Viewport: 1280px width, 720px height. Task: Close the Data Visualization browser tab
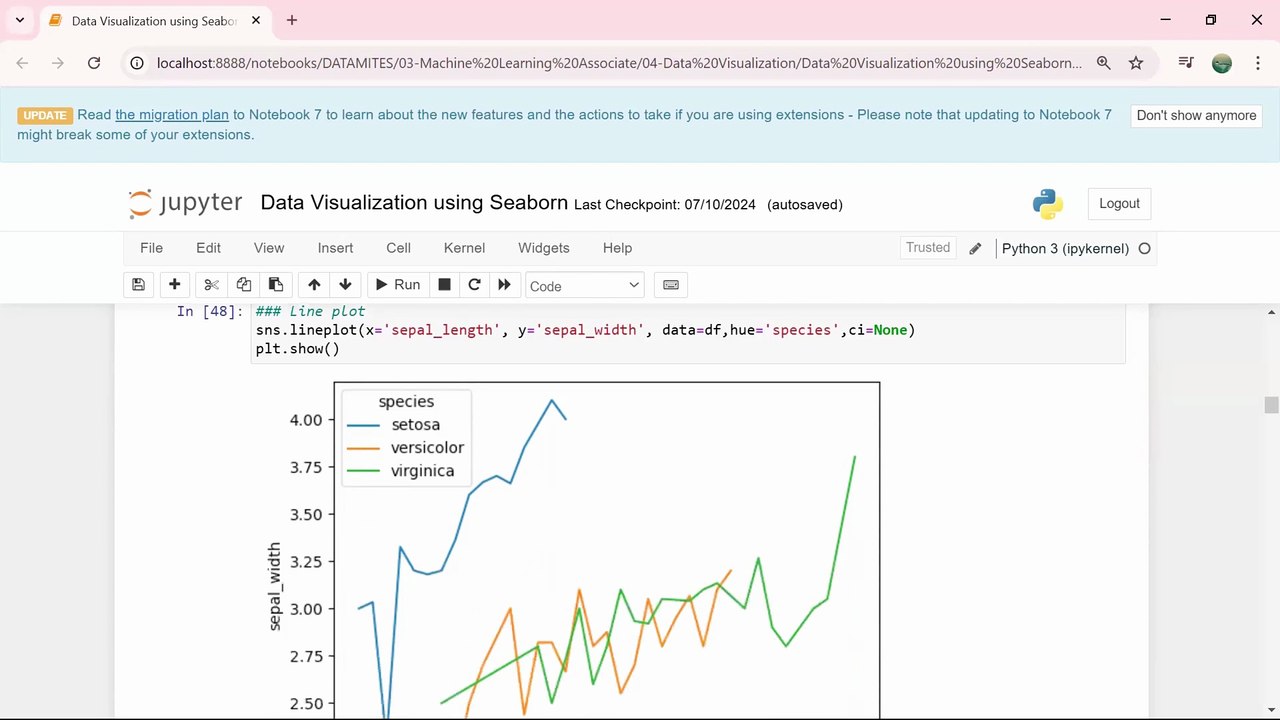pos(256,20)
